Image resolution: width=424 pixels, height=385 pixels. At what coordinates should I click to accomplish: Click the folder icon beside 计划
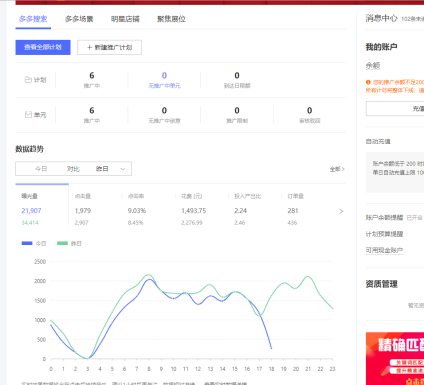click(28, 80)
